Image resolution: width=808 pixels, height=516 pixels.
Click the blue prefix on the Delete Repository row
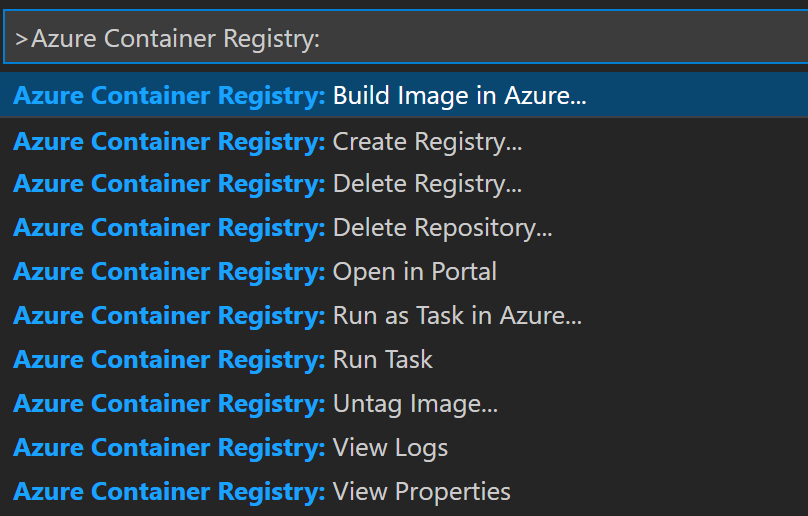(169, 228)
